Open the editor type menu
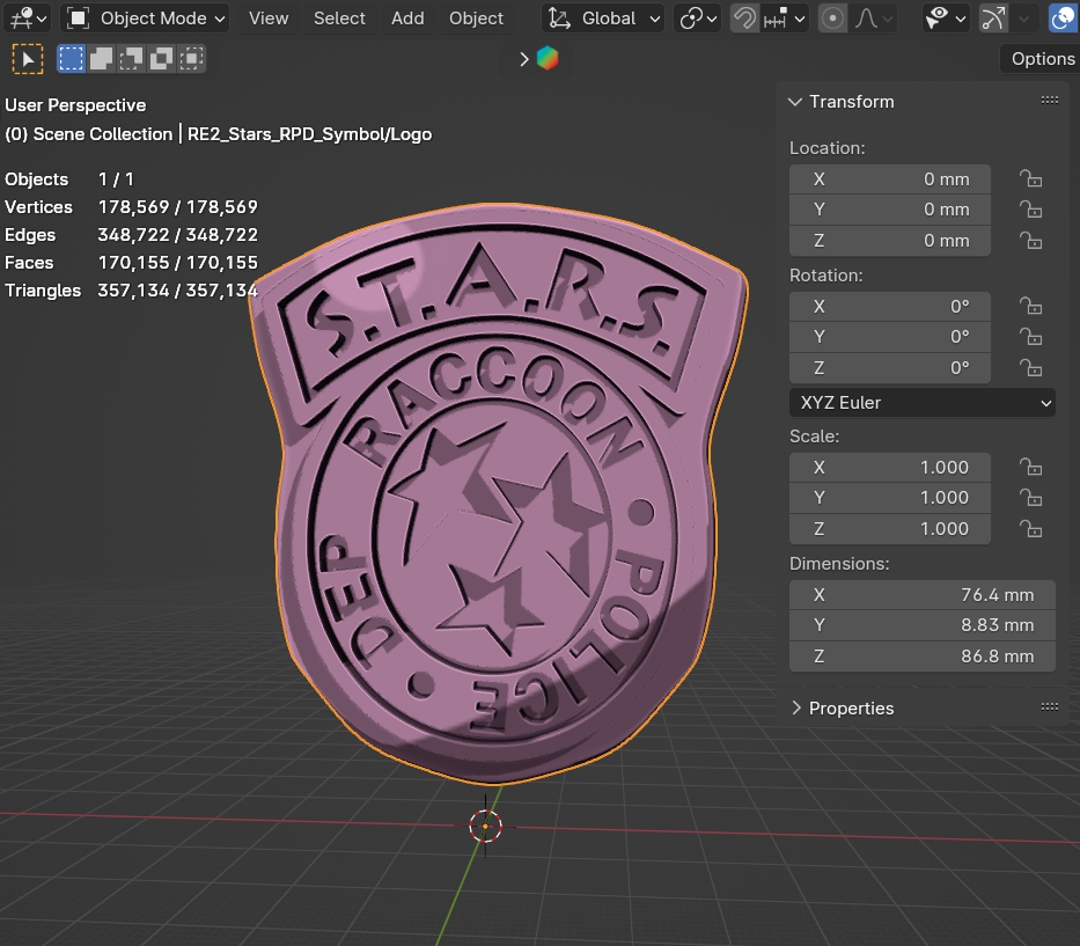The width and height of the screenshot is (1080, 946). [x=26, y=18]
